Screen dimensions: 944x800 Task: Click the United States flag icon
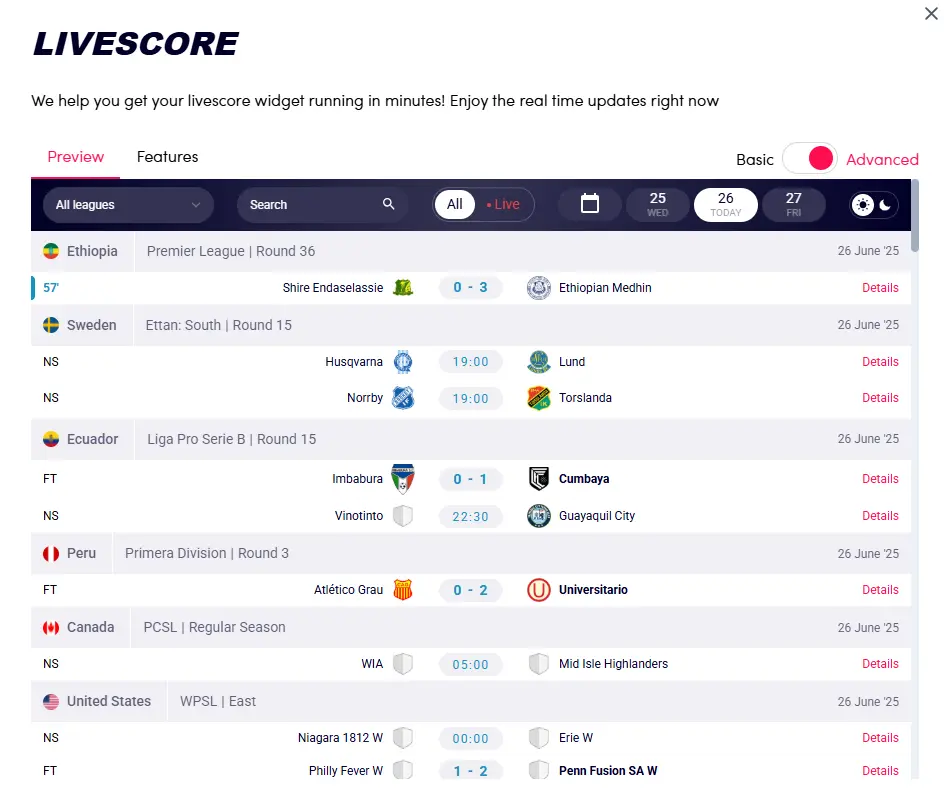point(51,701)
